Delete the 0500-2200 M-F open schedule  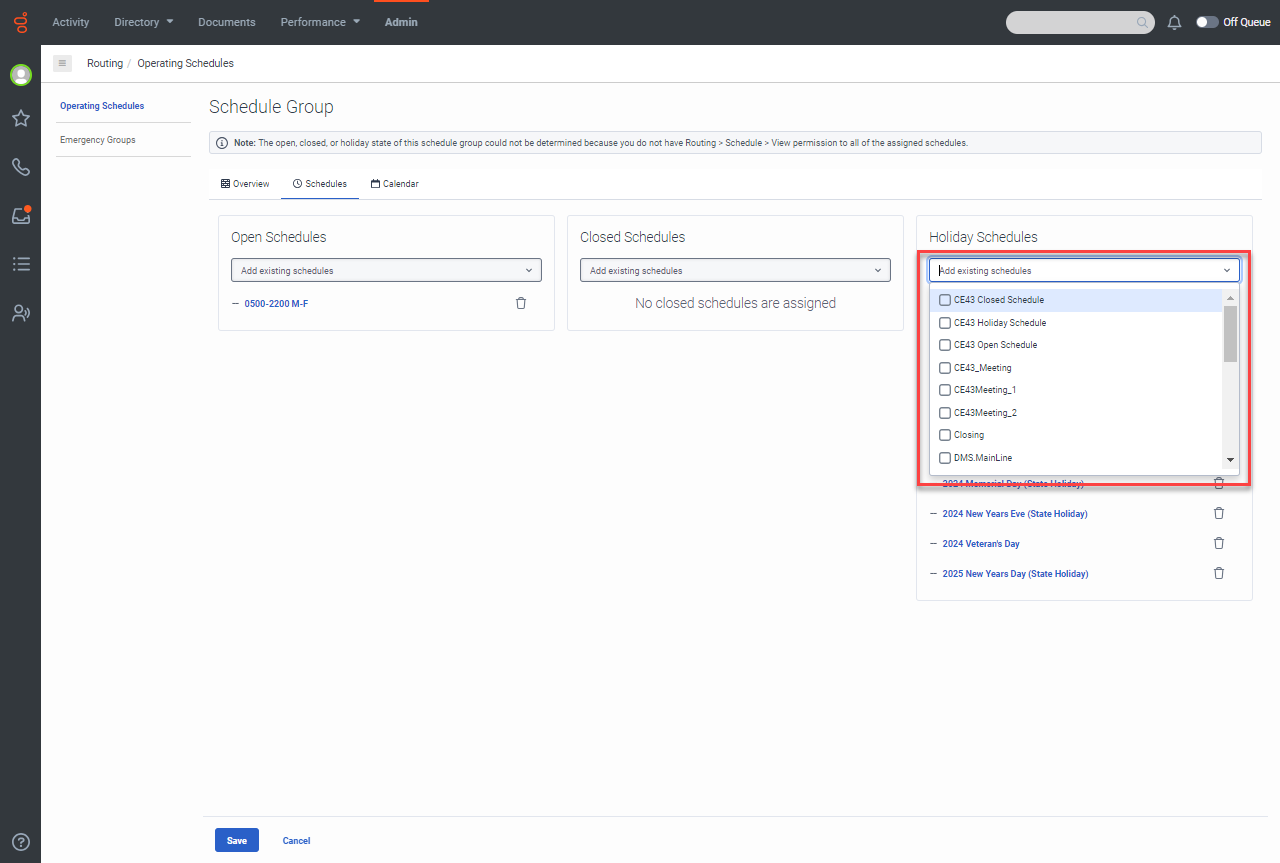[x=521, y=303]
